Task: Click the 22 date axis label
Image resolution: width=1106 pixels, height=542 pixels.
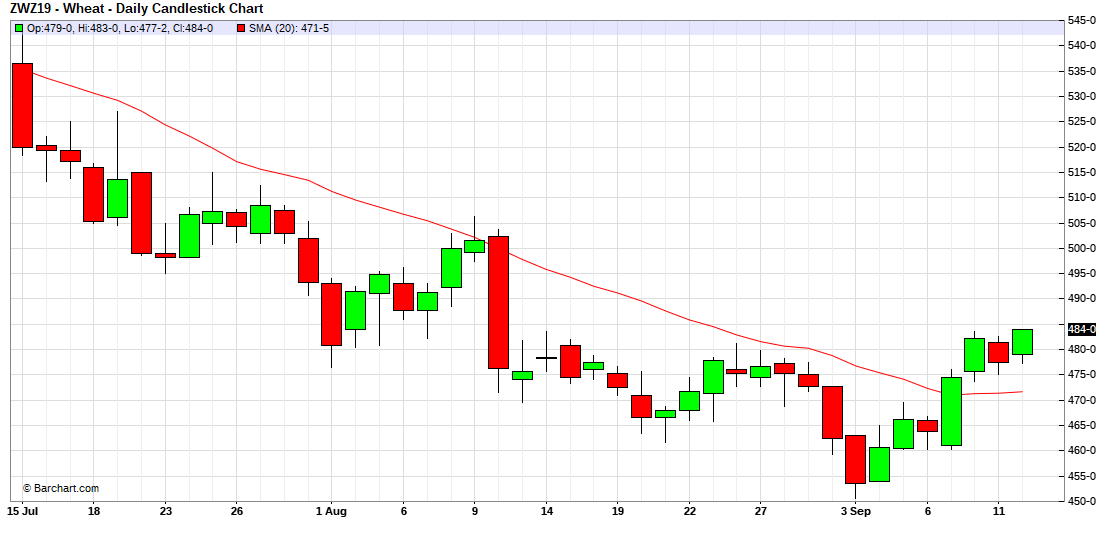Action: (x=690, y=511)
